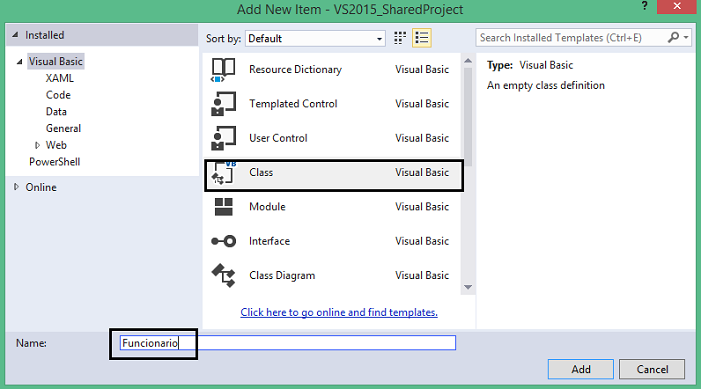This screenshot has height=389, width=701.
Task: Expand the Online section
Action: pyautogui.click(x=16, y=187)
